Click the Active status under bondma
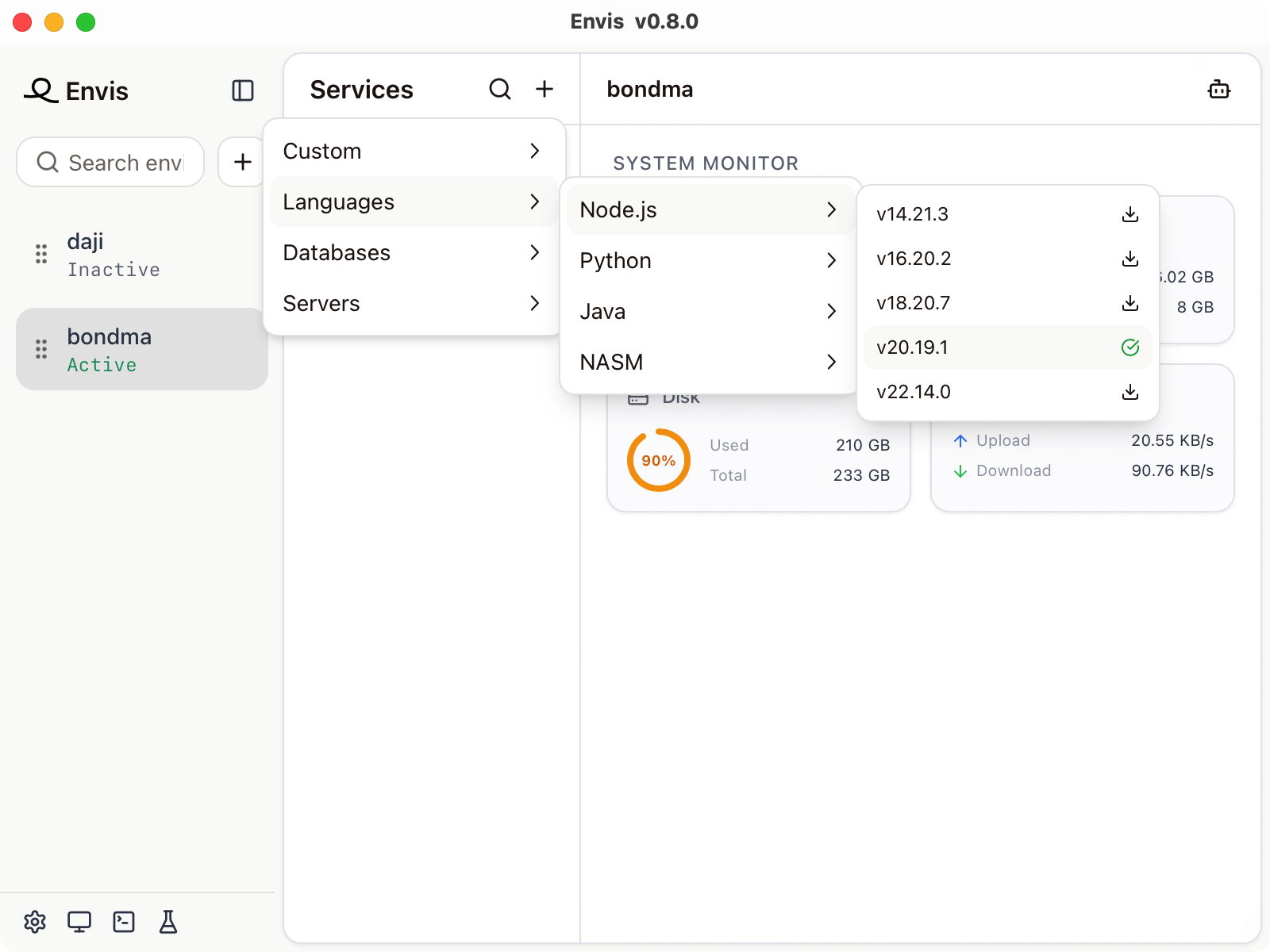 coord(102,365)
